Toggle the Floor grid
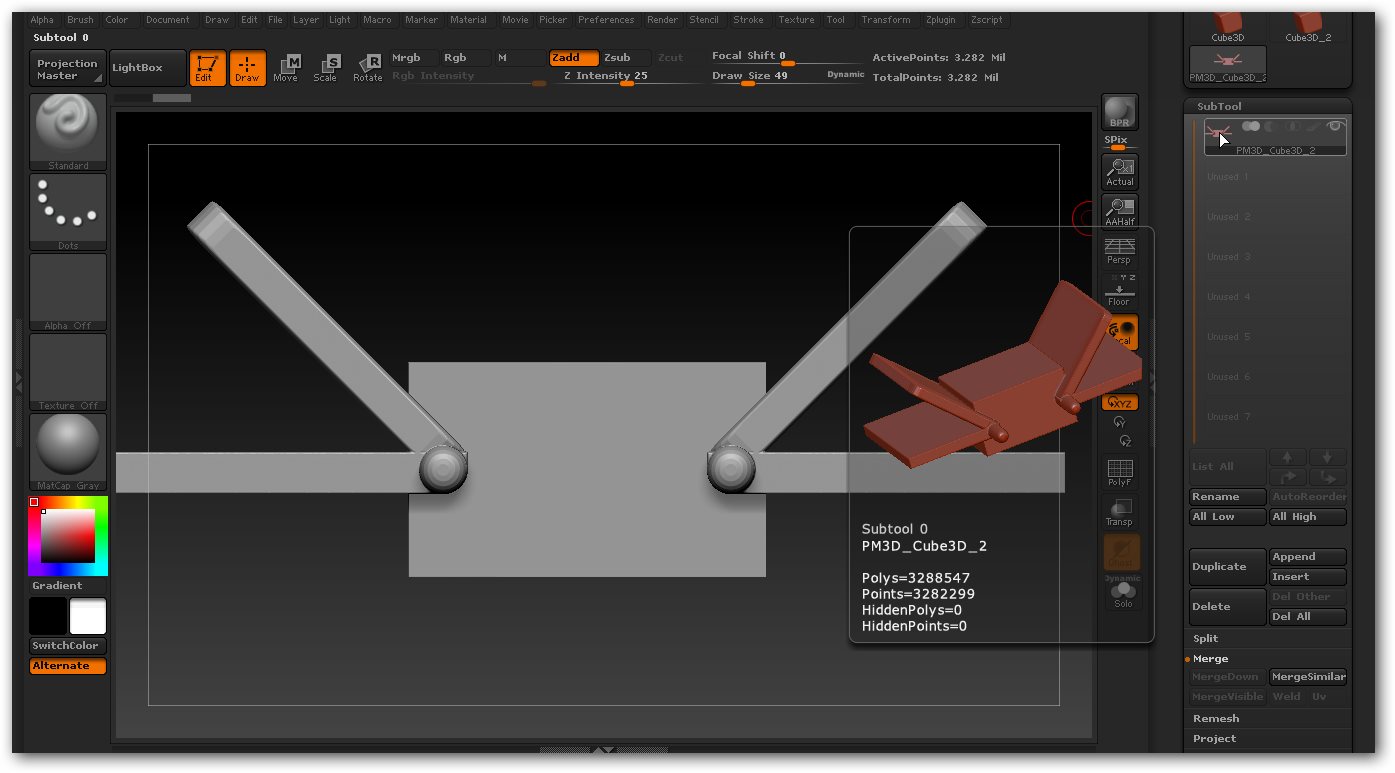 [1119, 291]
